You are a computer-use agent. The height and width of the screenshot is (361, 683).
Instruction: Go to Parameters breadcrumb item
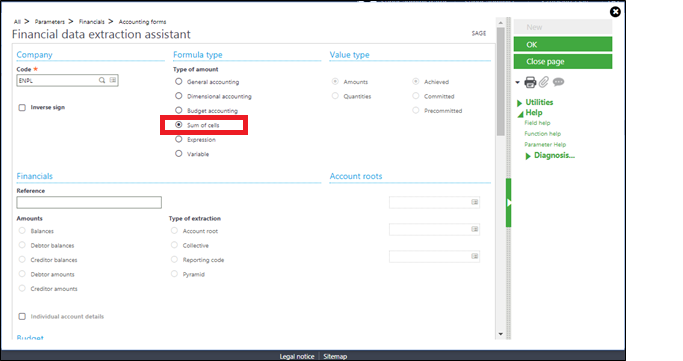click(x=50, y=22)
